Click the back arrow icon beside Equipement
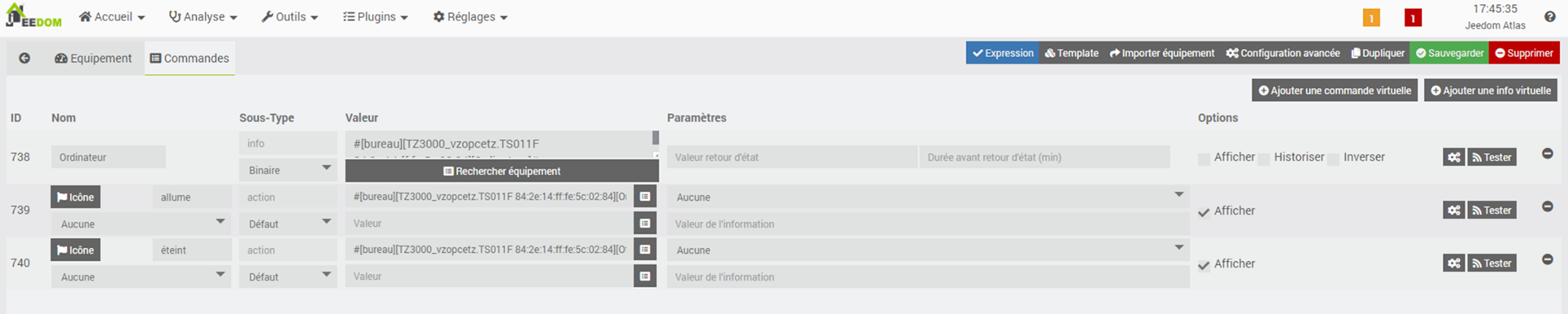Screen dimensions: 1568x314 tap(24, 59)
